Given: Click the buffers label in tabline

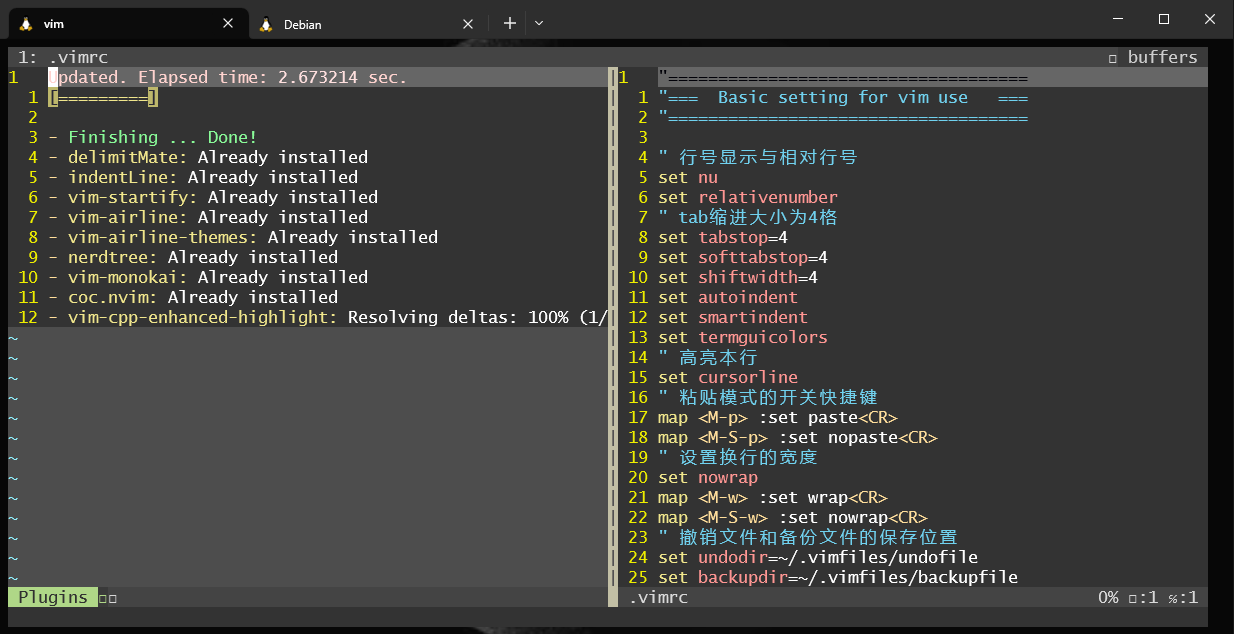Looking at the screenshot, I should pyautogui.click(x=1161, y=57).
